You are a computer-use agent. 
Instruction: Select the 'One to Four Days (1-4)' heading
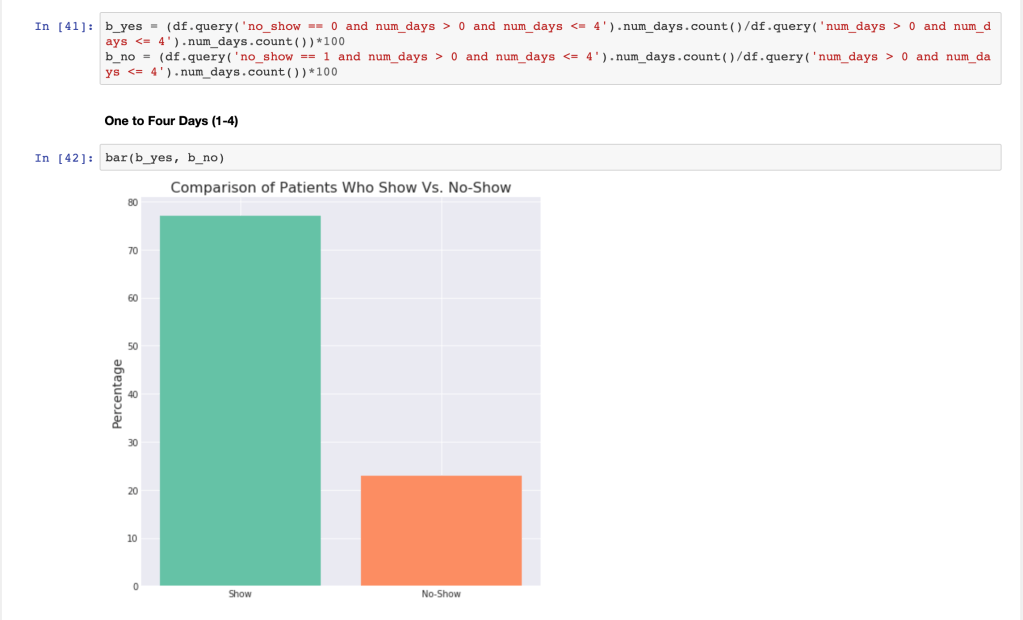[x=171, y=121]
